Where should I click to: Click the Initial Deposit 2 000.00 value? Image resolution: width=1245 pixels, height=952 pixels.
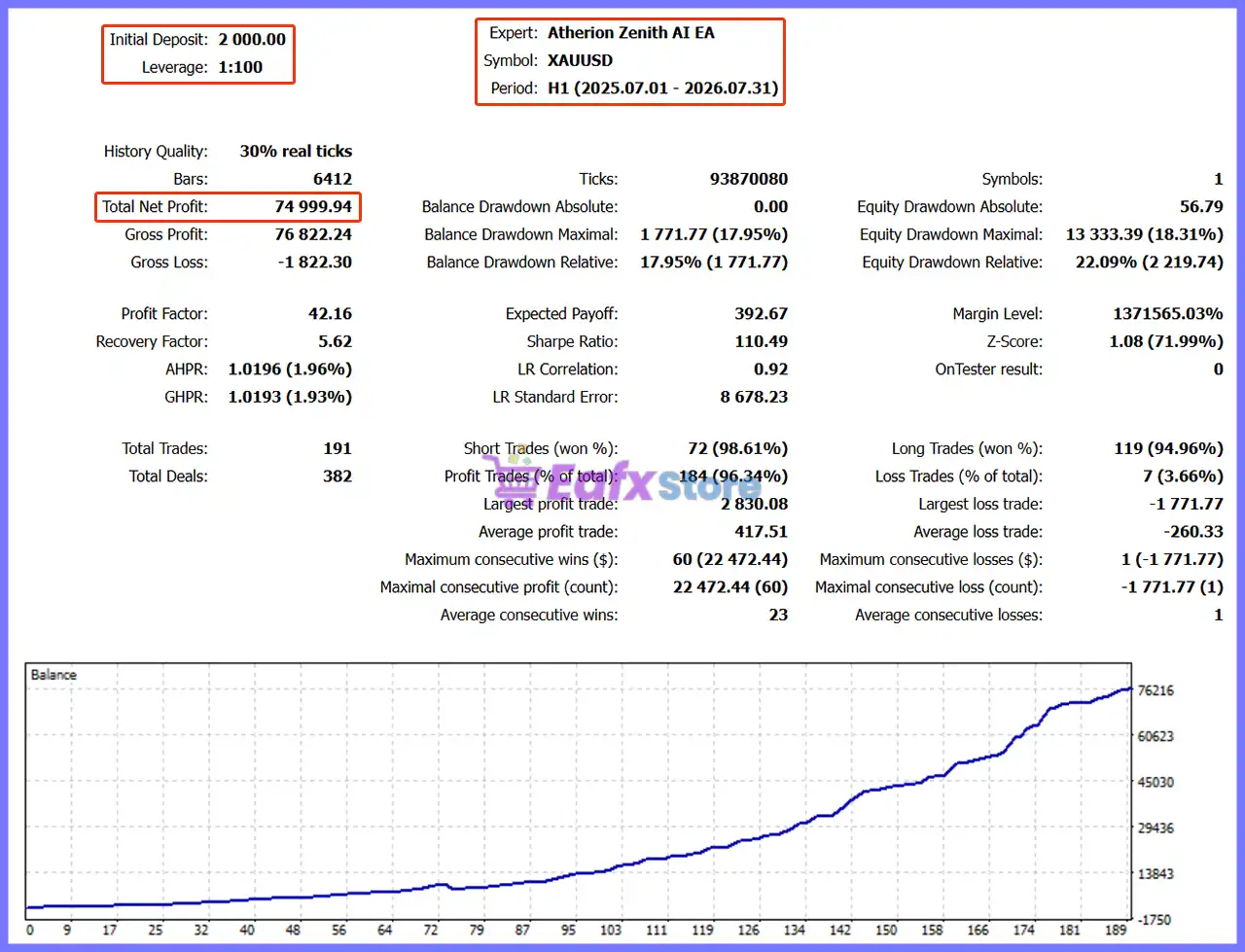[252, 40]
